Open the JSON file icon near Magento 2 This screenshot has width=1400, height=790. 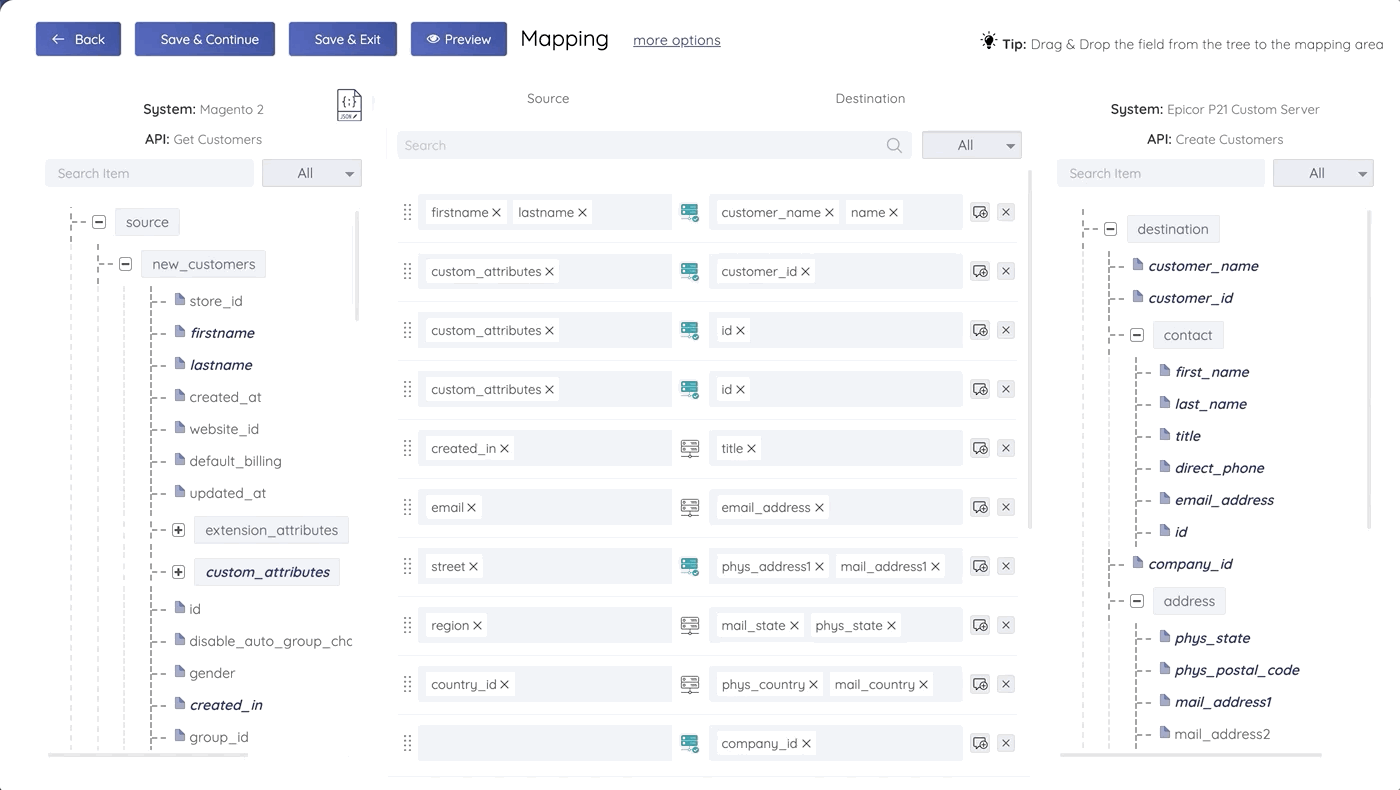[x=349, y=105]
